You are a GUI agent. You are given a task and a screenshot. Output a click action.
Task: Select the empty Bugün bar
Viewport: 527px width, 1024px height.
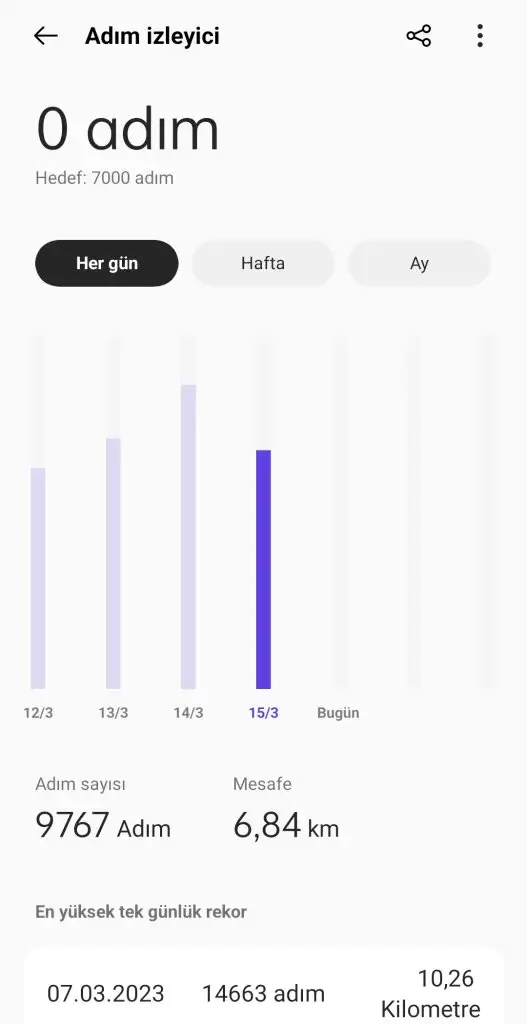[x=338, y=513]
